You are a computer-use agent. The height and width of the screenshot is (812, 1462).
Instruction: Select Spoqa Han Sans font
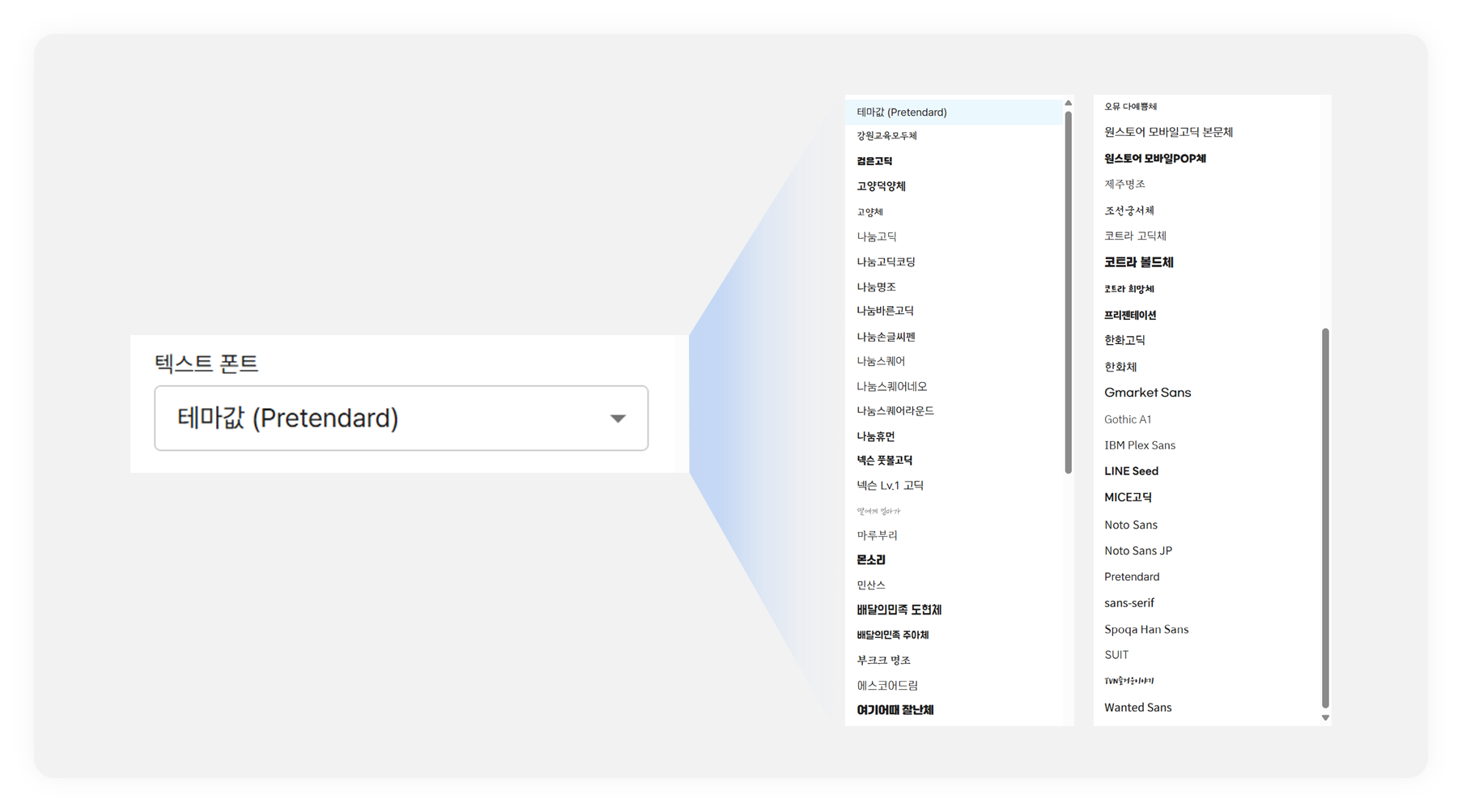1146,629
